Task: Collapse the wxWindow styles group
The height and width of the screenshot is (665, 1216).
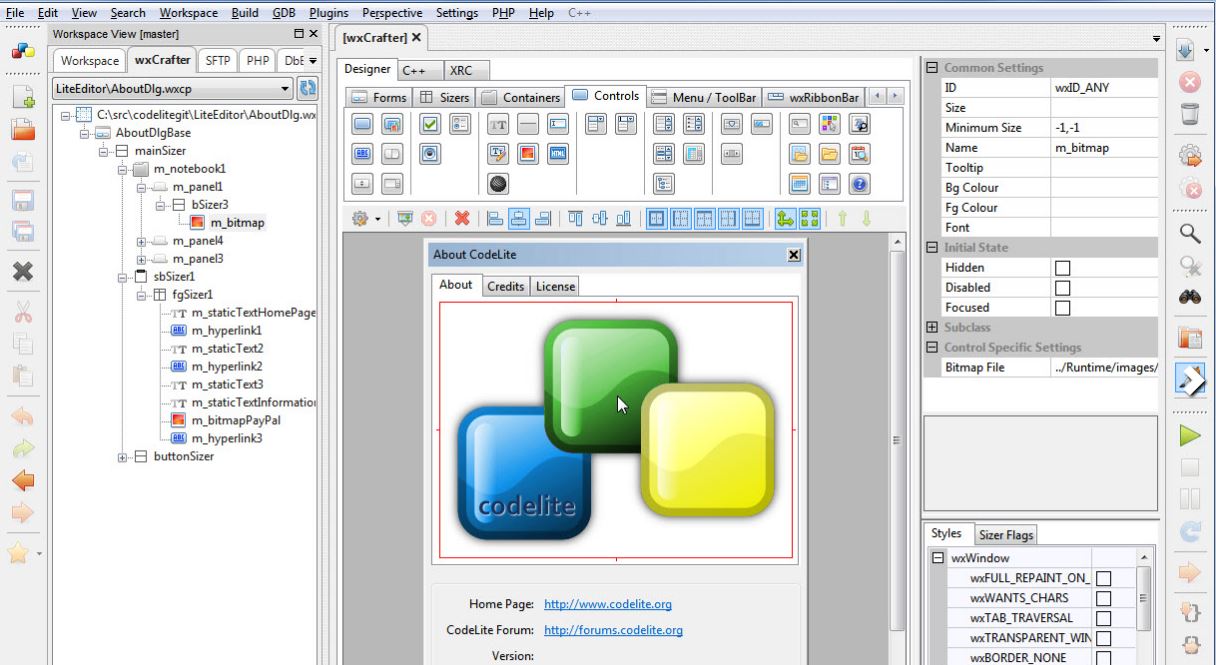Action: tap(938, 558)
